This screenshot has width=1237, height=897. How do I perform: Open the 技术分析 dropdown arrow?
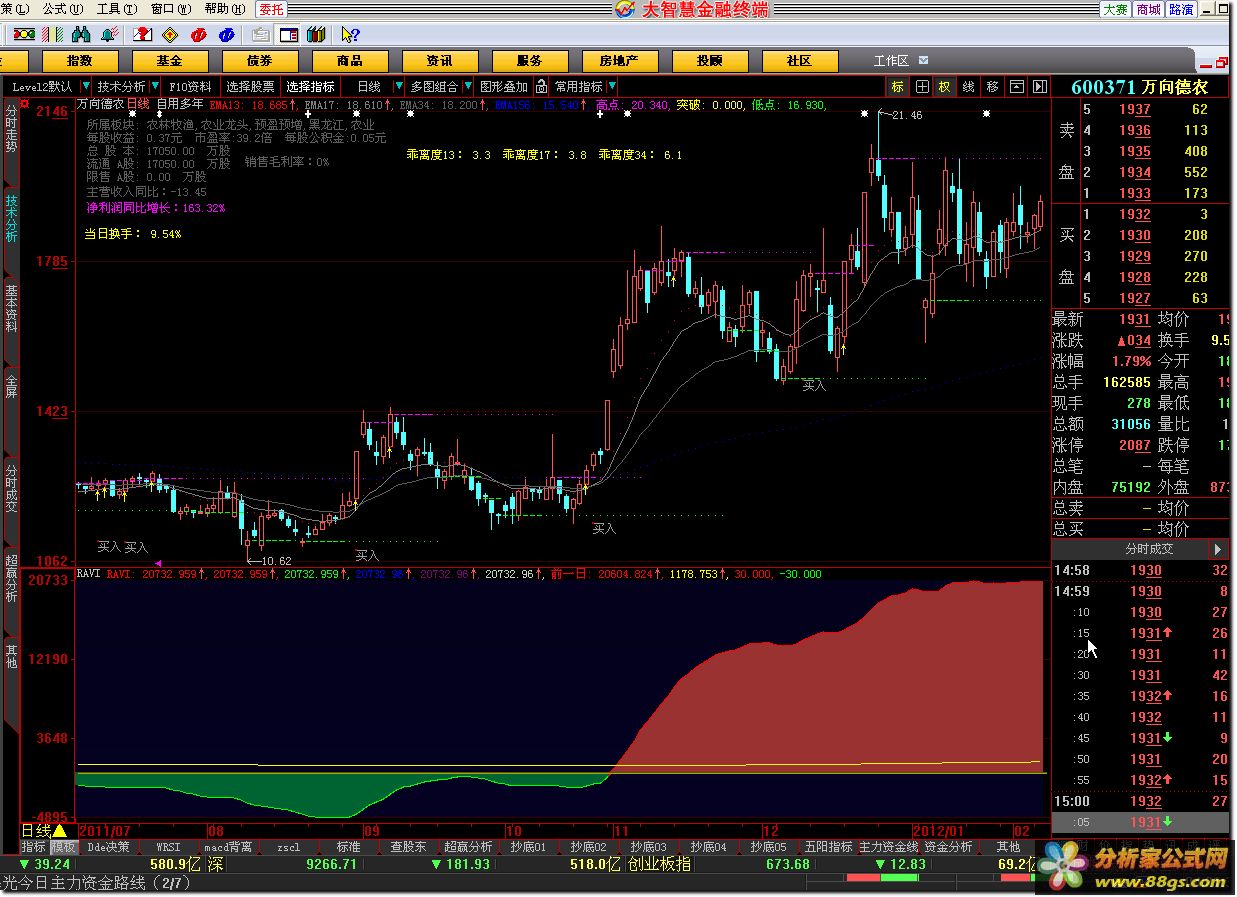pos(155,86)
